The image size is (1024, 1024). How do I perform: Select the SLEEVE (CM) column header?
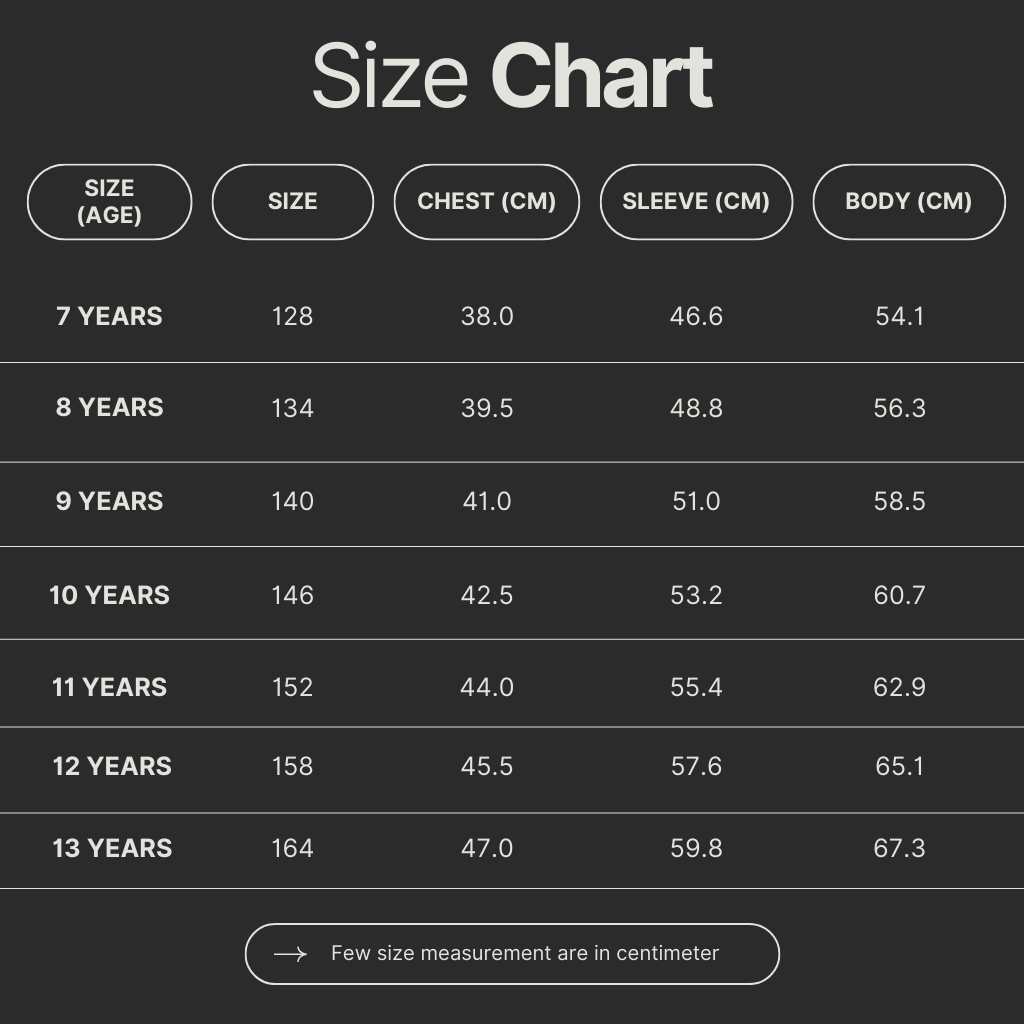click(x=696, y=202)
